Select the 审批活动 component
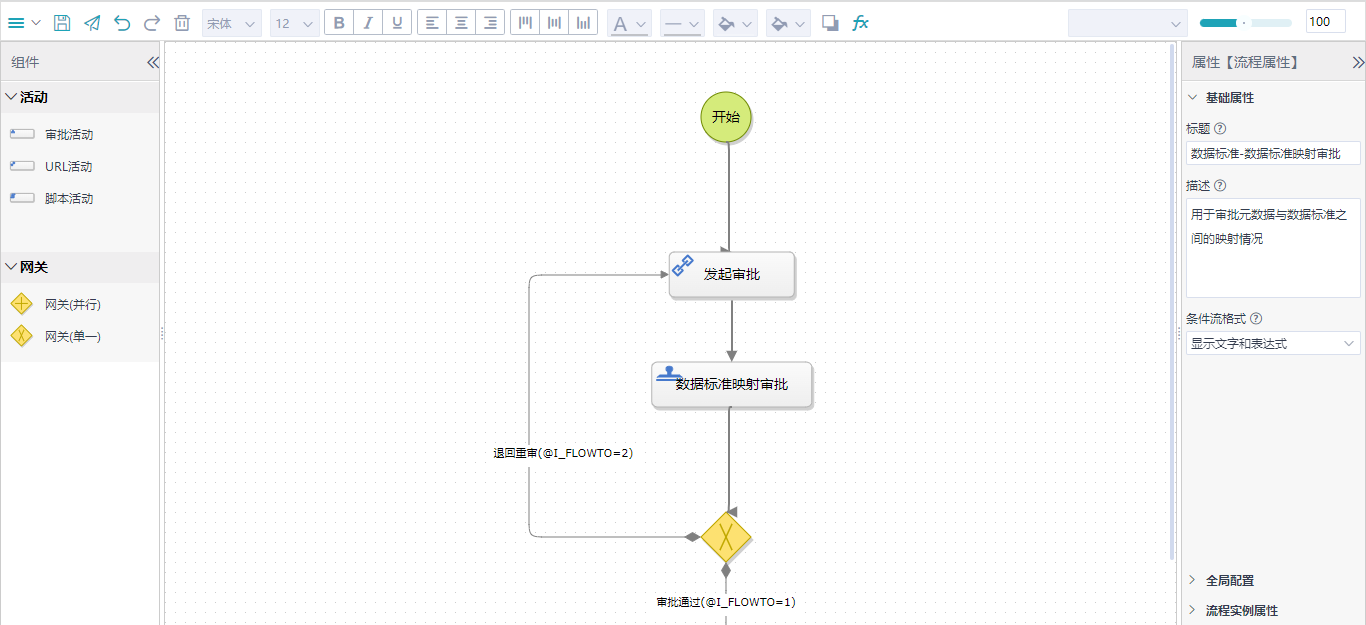Viewport: 1366px width, 625px height. (68, 135)
